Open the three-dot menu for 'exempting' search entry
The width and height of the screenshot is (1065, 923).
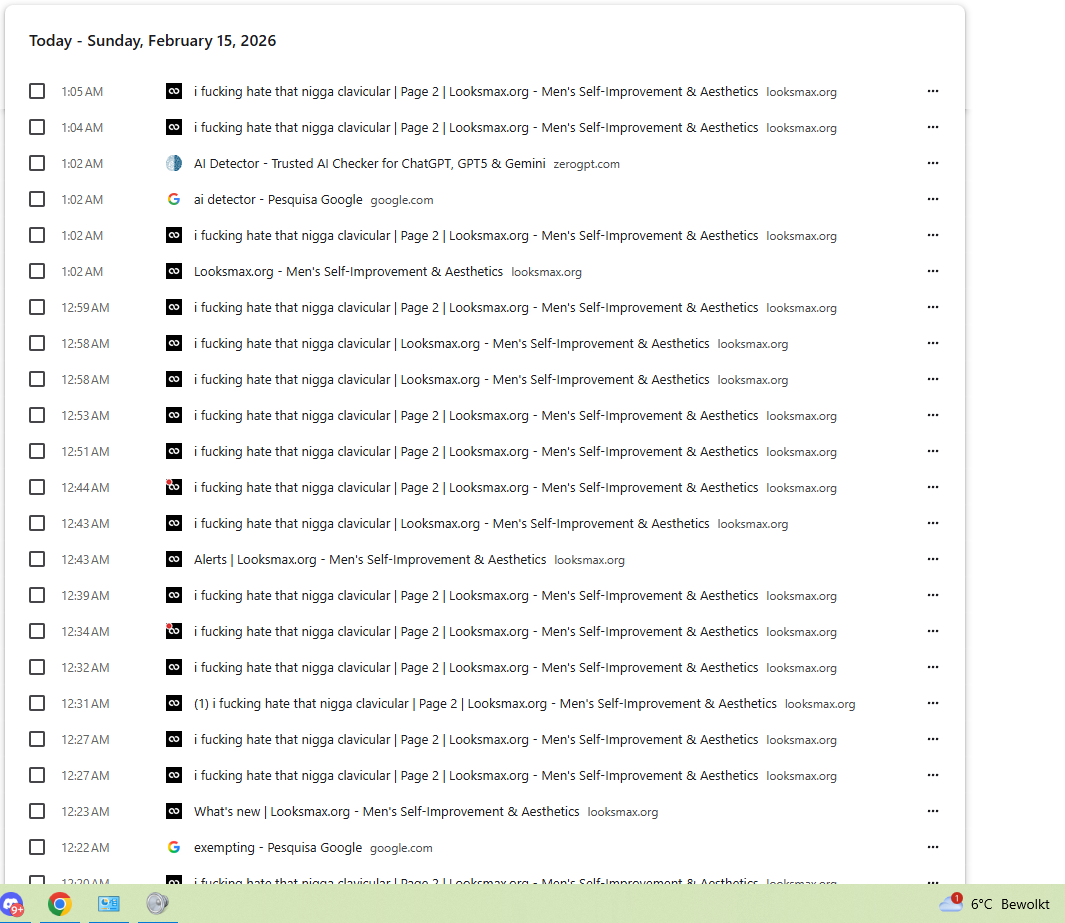pos(933,848)
